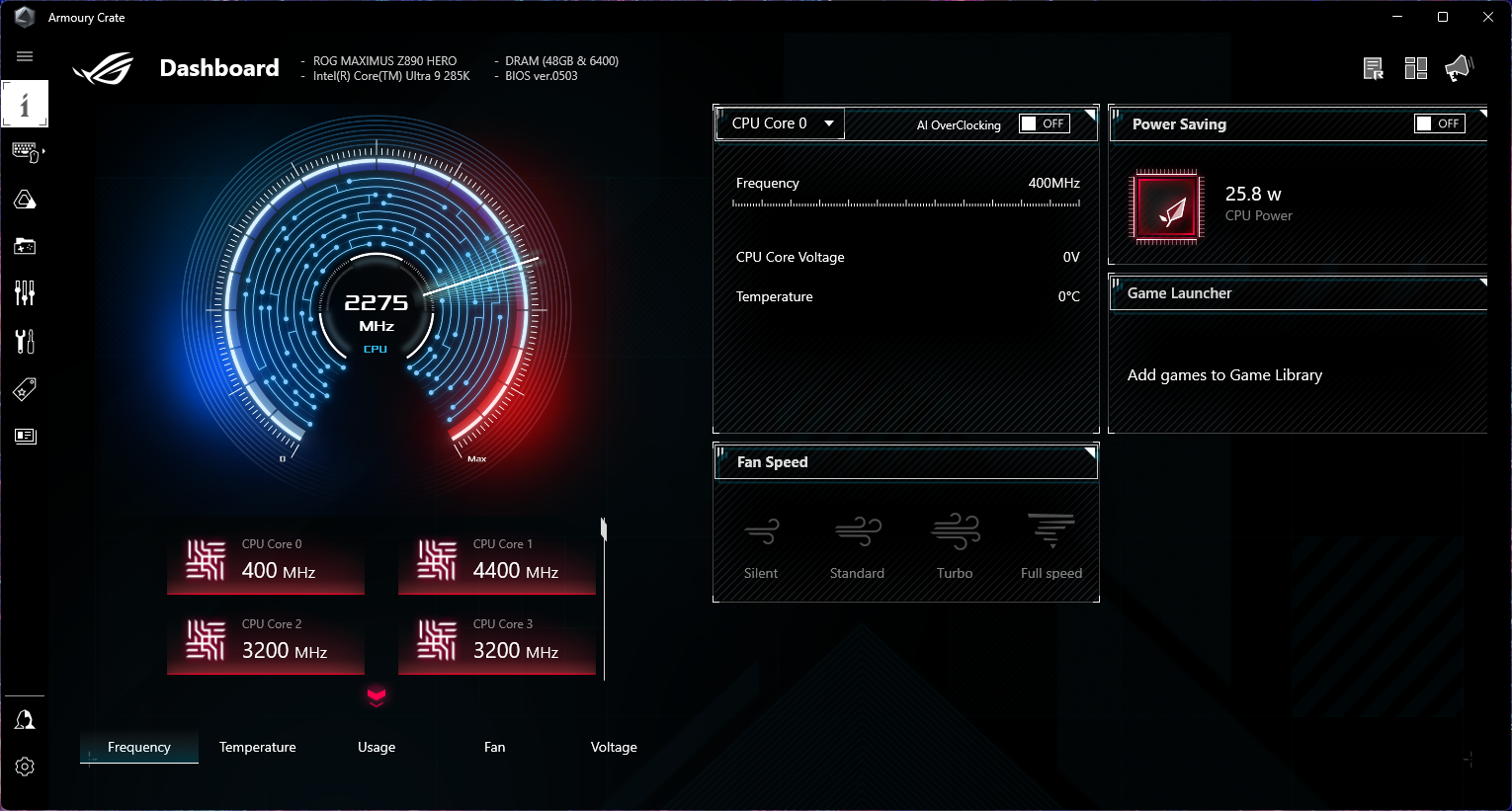Select the Turbo fan speed mode

(955, 545)
